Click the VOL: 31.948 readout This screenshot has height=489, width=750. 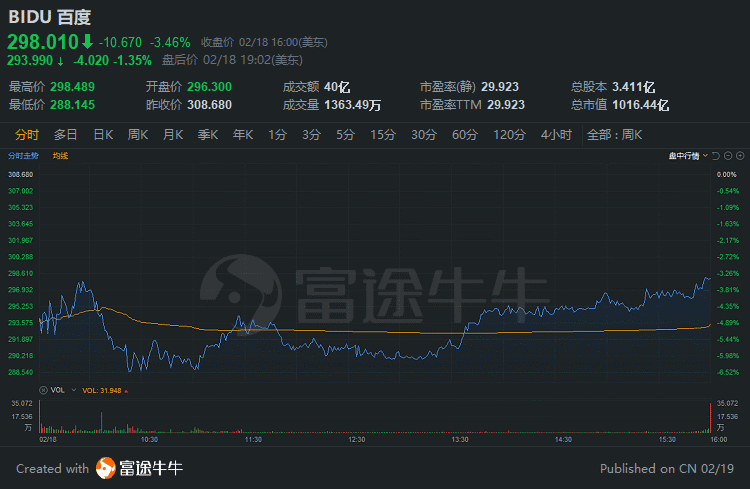[x=101, y=390]
